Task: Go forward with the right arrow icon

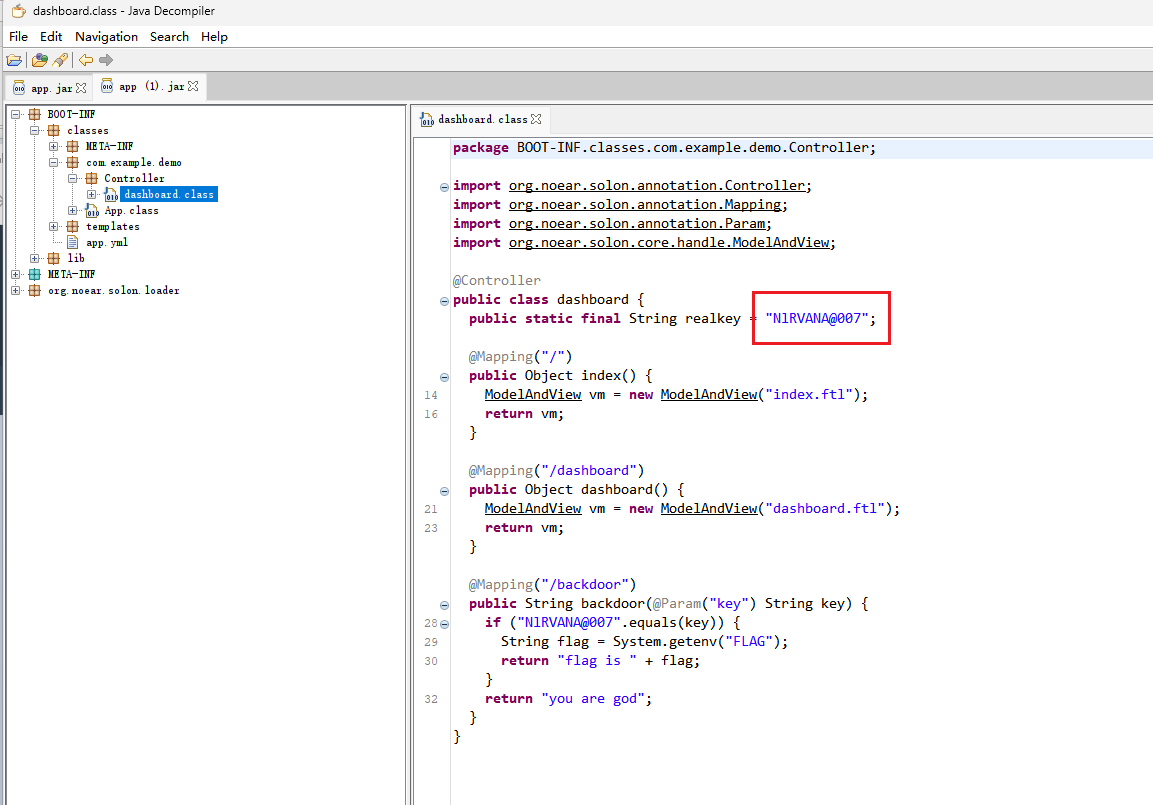Action: tap(106, 60)
